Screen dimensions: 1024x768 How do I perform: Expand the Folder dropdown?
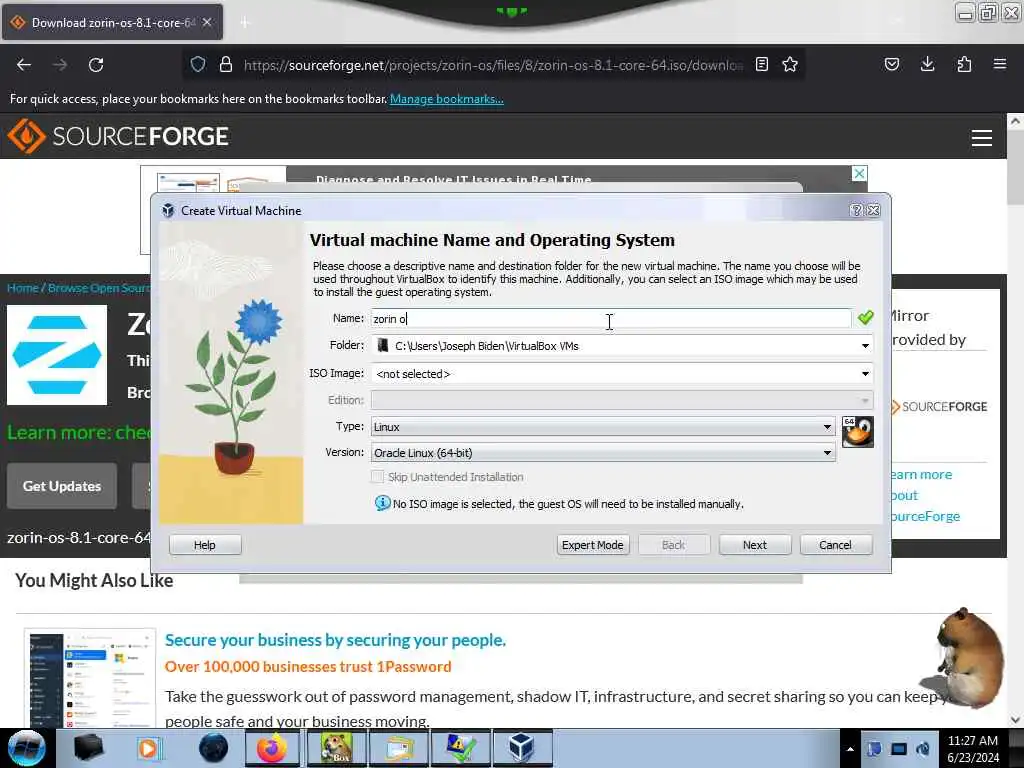865,346
